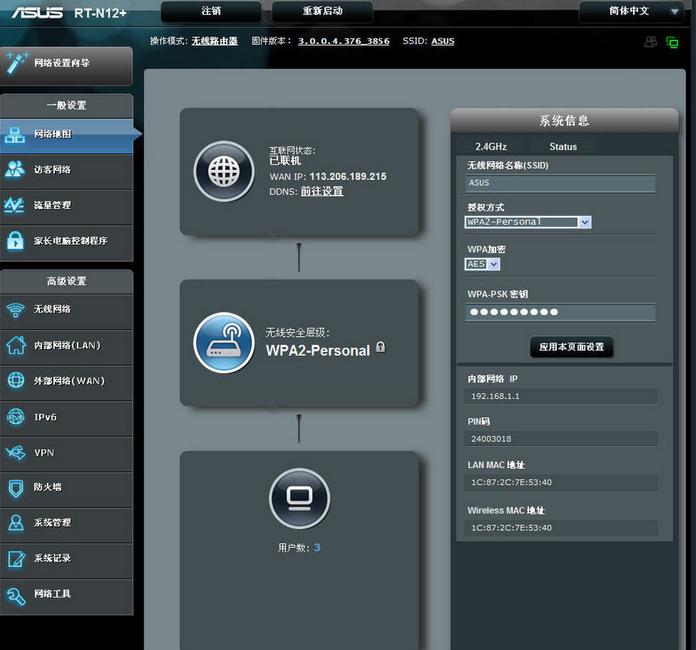
Task: Click the guest users status icon at top right
Action: pyautogui.click(x=650, y=42)
